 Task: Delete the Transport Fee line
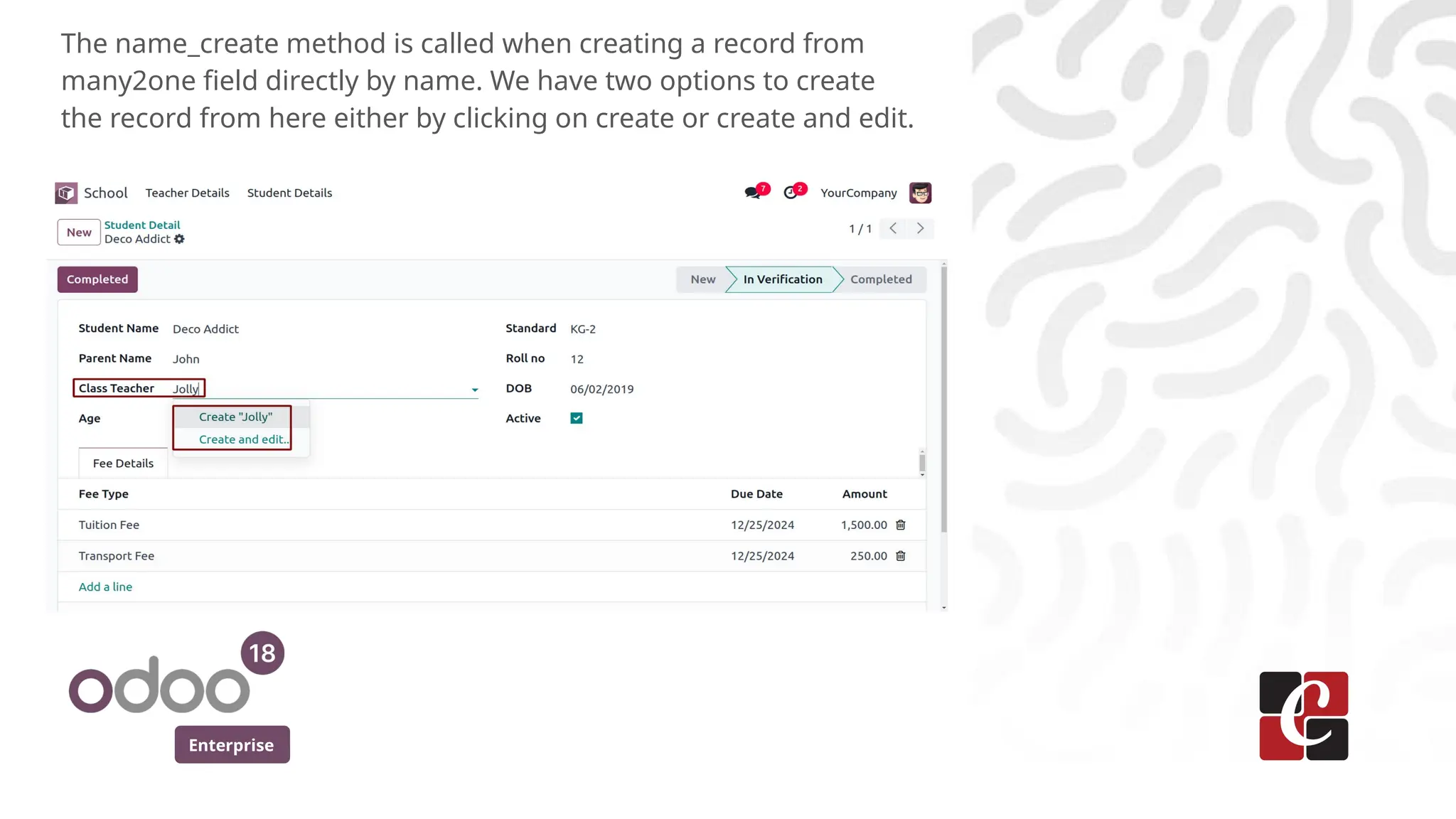pyautogui.click(x=901, y=556)
